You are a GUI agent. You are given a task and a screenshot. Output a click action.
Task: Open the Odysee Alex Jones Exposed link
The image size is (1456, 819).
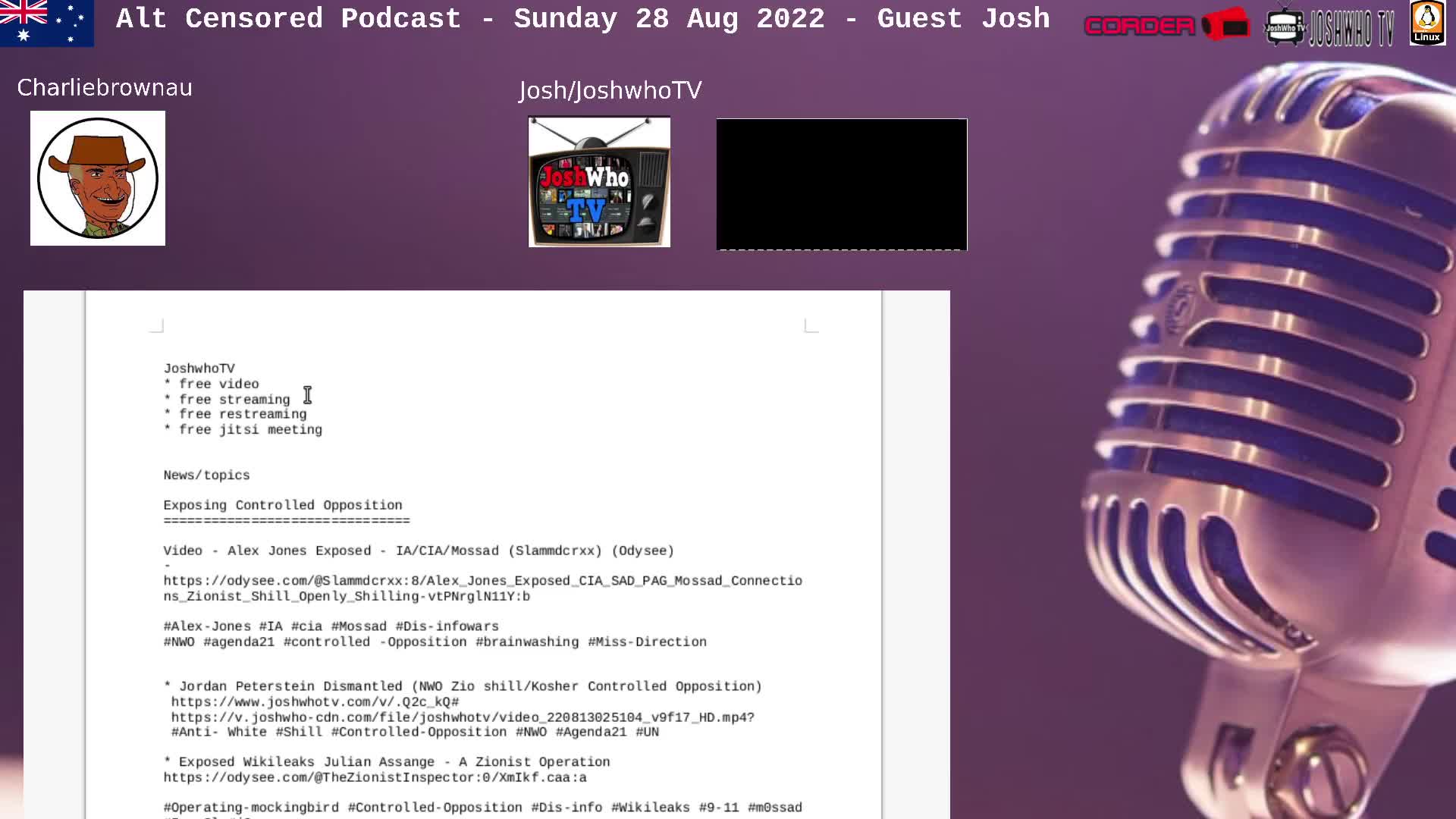[x=482, y=588]
